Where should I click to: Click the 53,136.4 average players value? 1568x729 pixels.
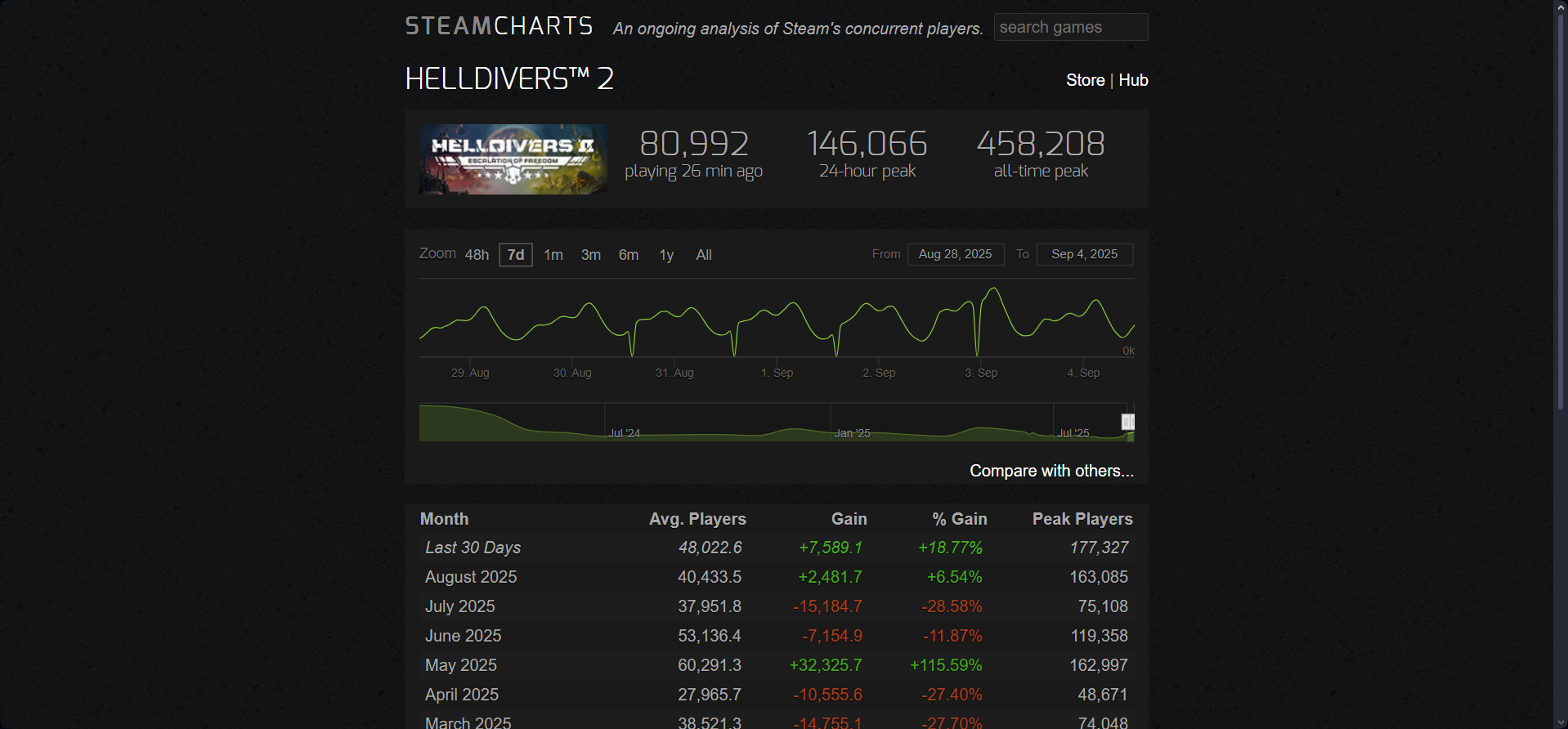pos(710,636)
